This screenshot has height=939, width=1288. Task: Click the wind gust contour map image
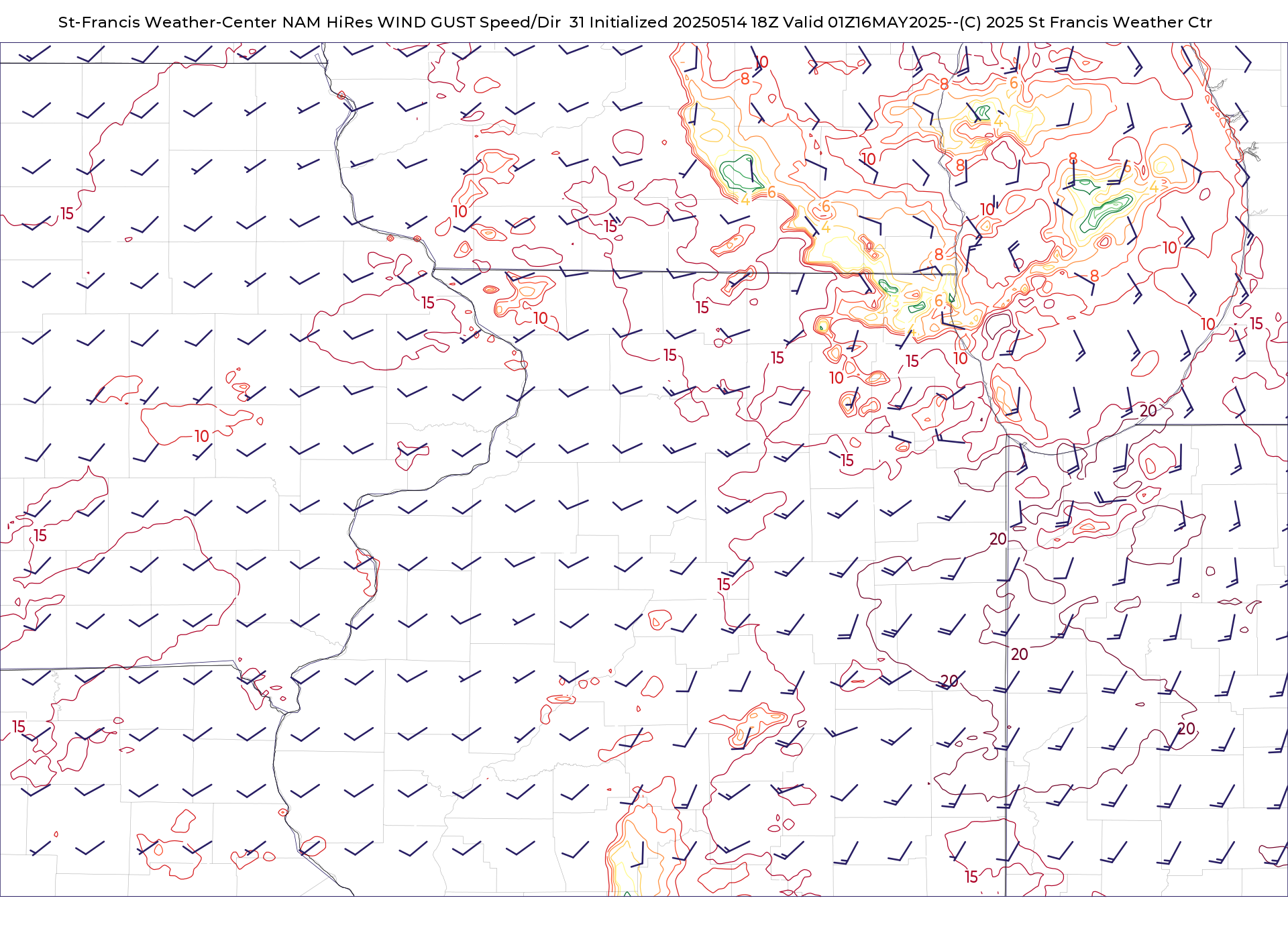(644, 469)
